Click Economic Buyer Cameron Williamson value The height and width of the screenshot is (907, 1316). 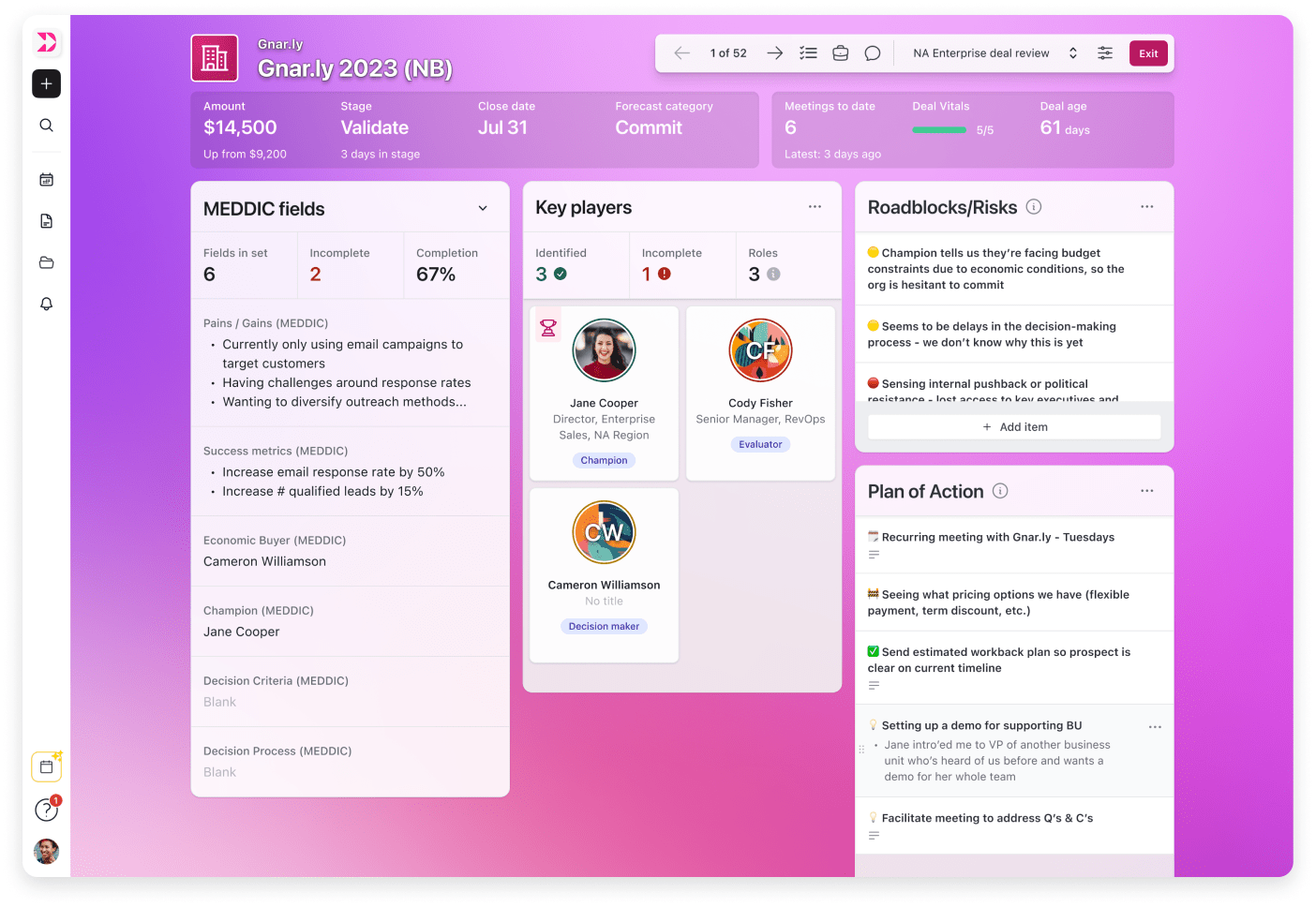click(x=264, y=561)
